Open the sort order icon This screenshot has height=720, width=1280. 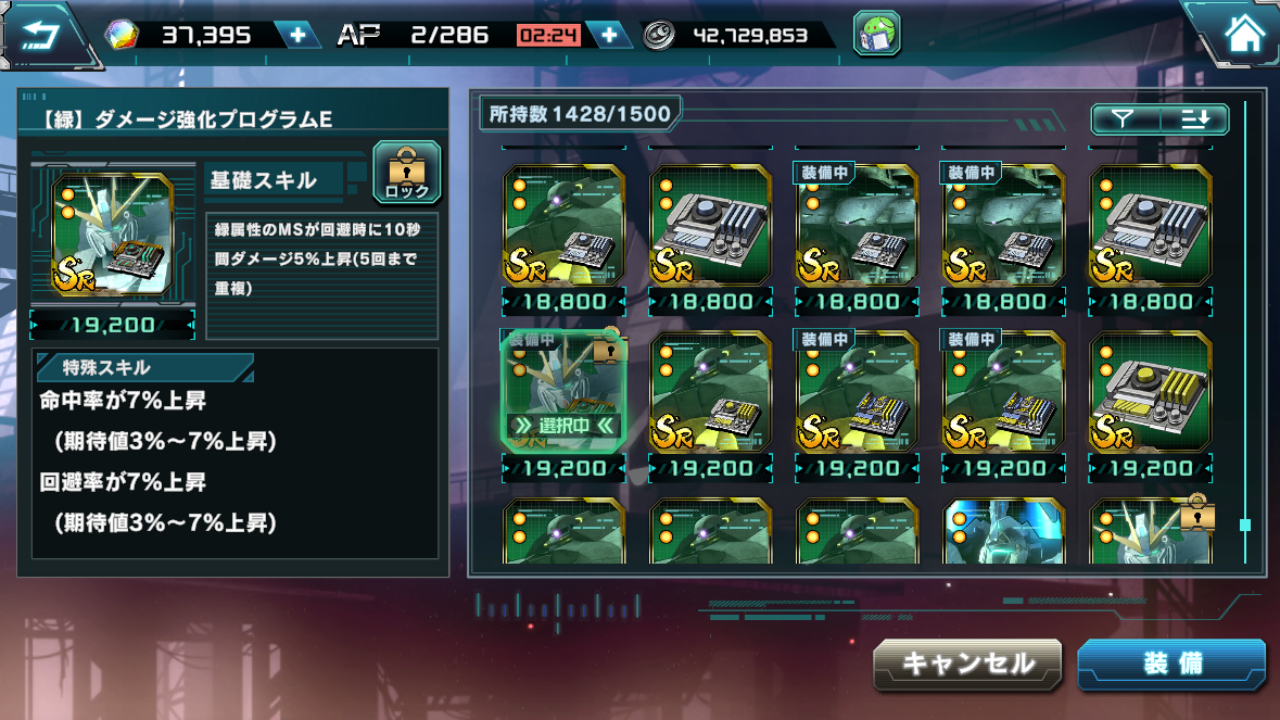pos(1194,119)
